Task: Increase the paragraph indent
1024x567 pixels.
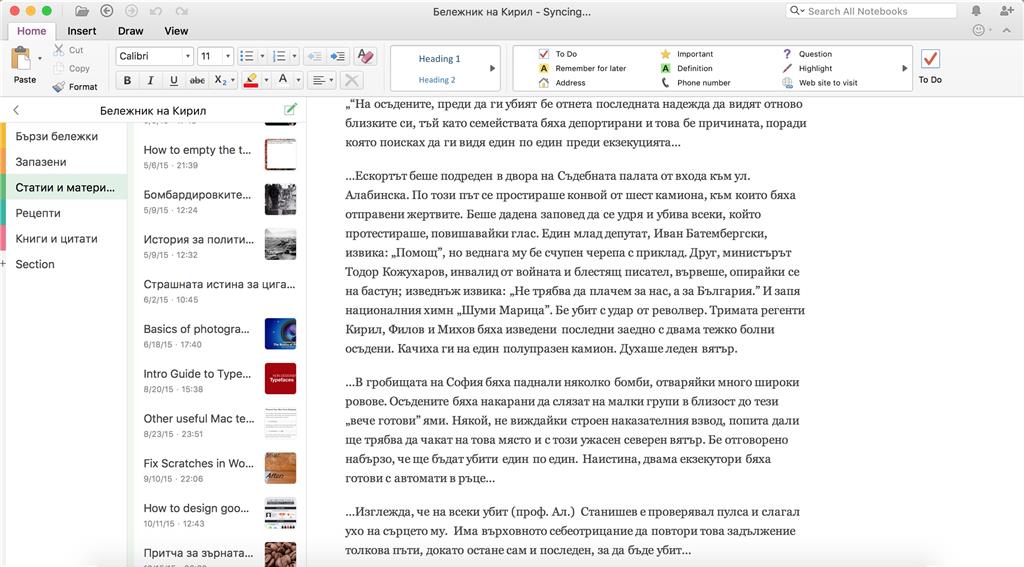Action: click(x=338, y=56)
